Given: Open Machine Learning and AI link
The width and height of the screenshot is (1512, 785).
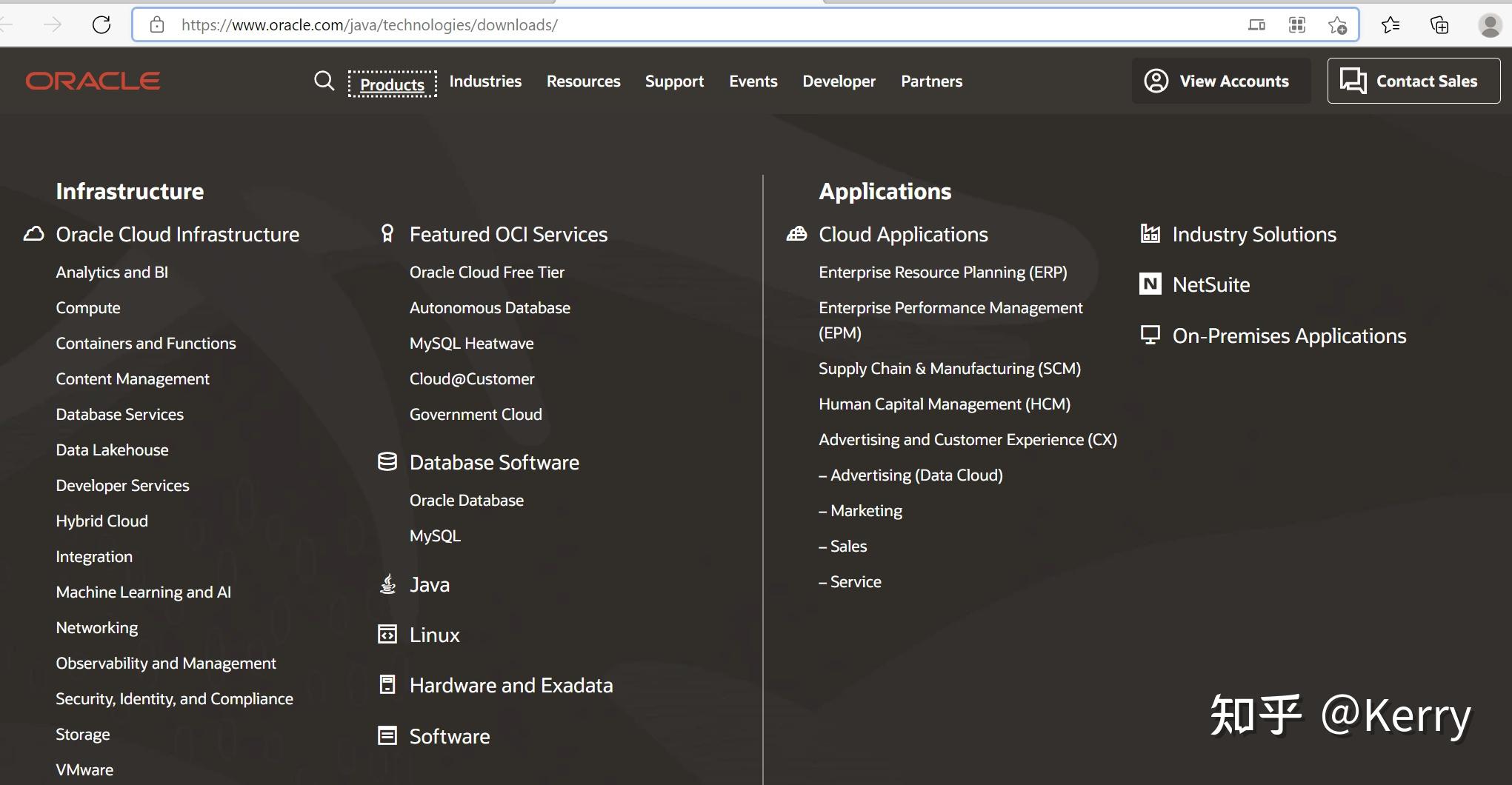Looking at the screenshot, I should point(144,592).
